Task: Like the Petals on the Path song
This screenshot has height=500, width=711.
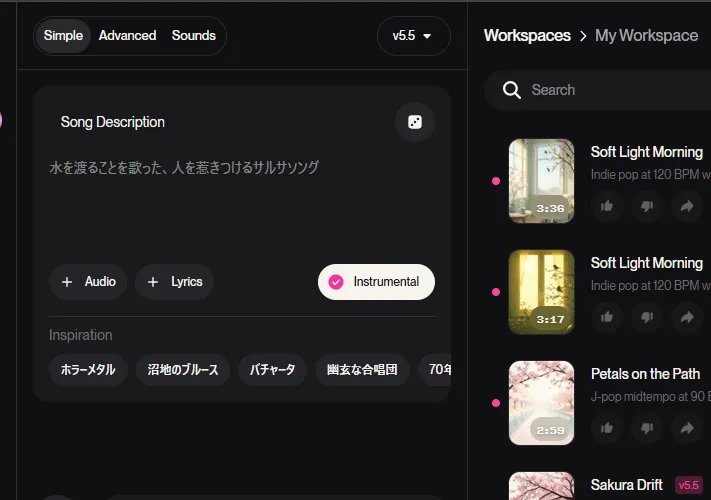Action: point(607,428)
